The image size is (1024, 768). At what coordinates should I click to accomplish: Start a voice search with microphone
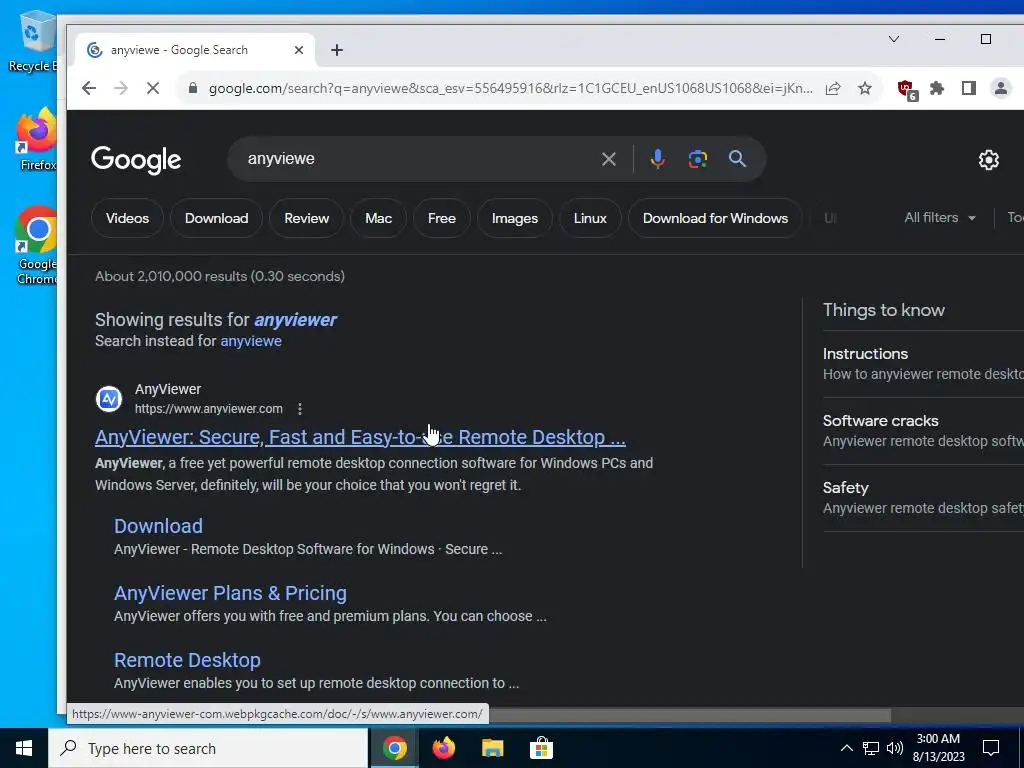click(x=658, y=159)
